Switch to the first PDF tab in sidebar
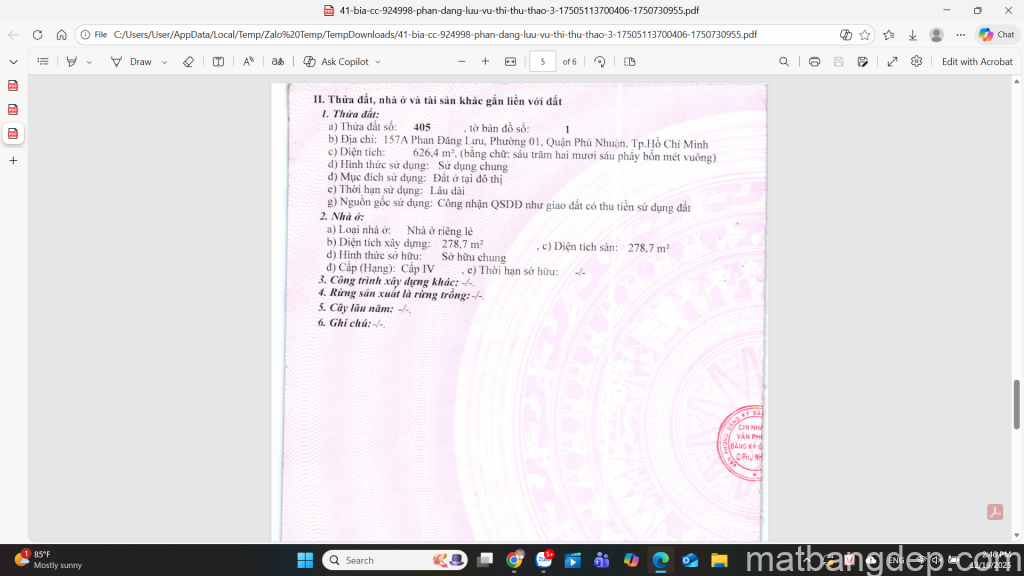The height and width of the screenshot is (576, 1024). (x=13, y=85)
